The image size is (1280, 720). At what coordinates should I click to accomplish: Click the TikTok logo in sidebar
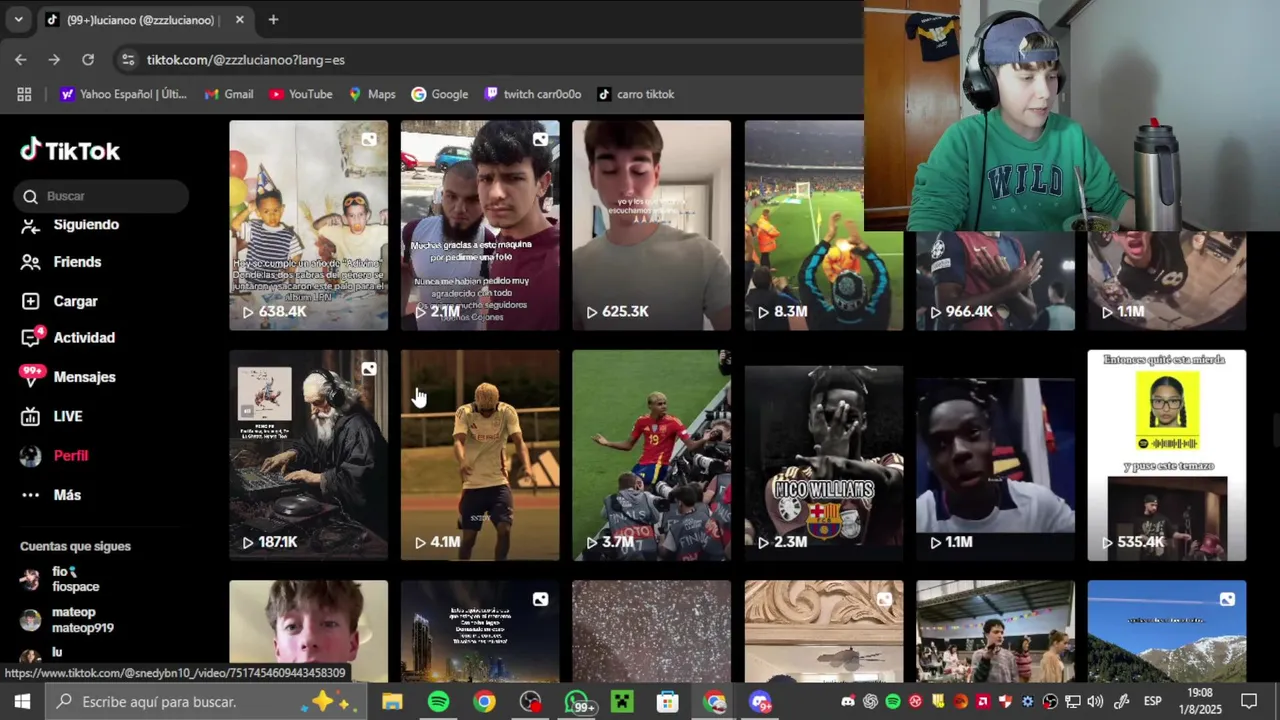[x=70, y=151]
